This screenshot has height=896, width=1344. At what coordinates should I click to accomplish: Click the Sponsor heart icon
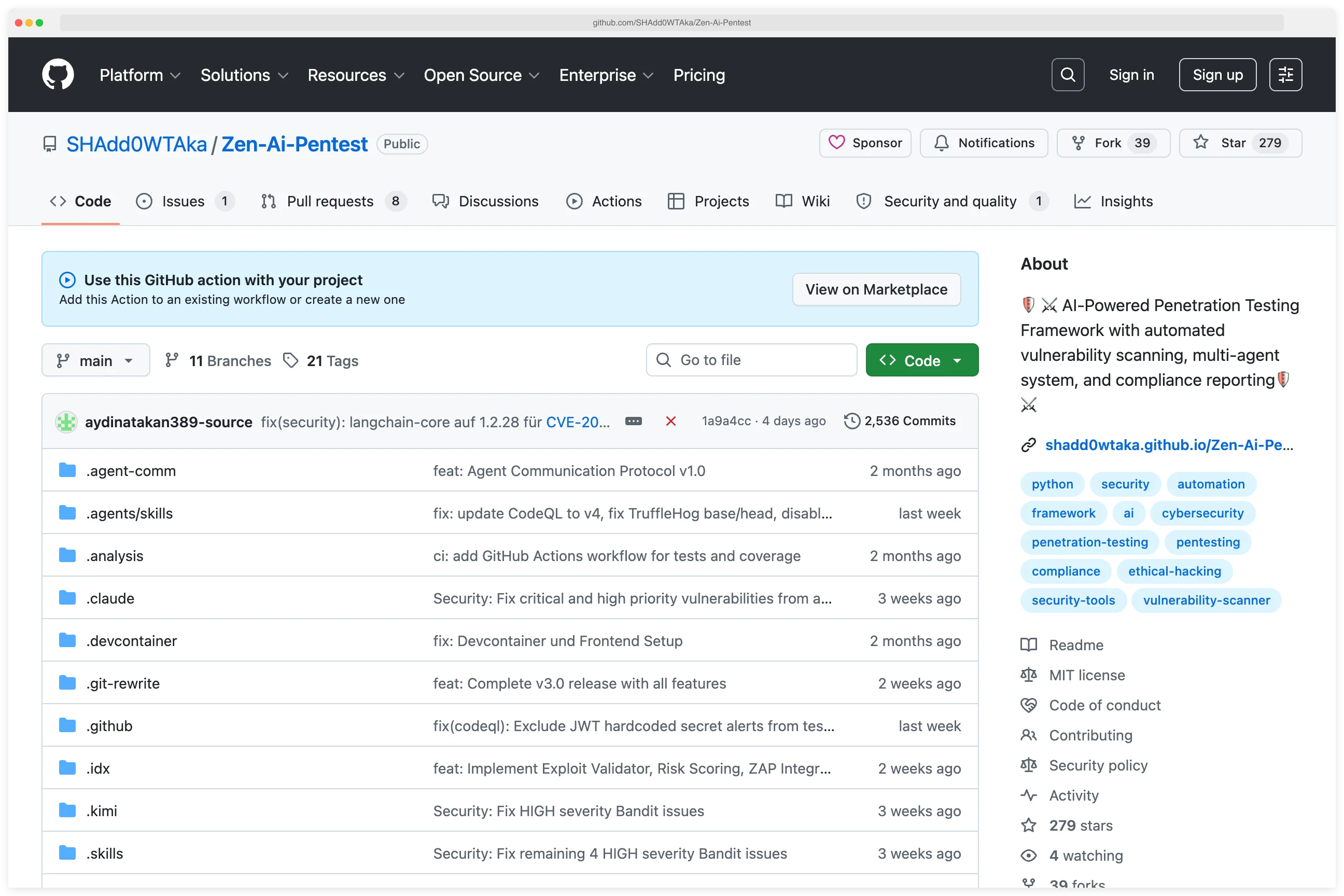click(836, 142)
